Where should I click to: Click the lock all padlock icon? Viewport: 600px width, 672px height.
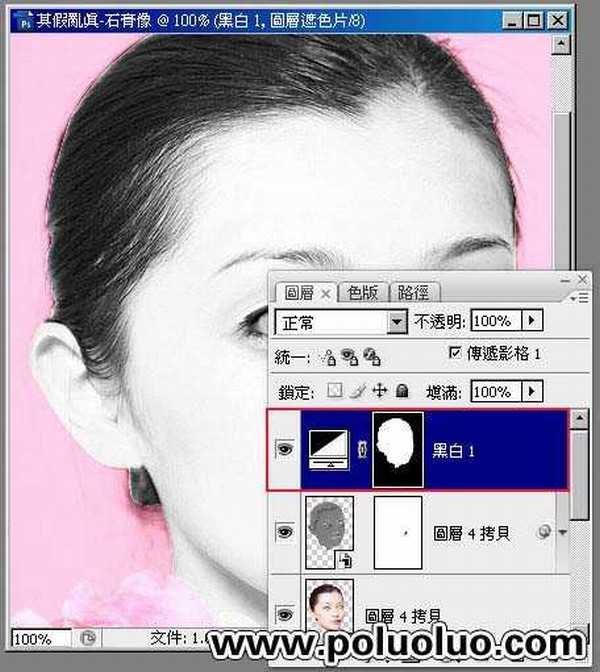(x=401, y=390)
